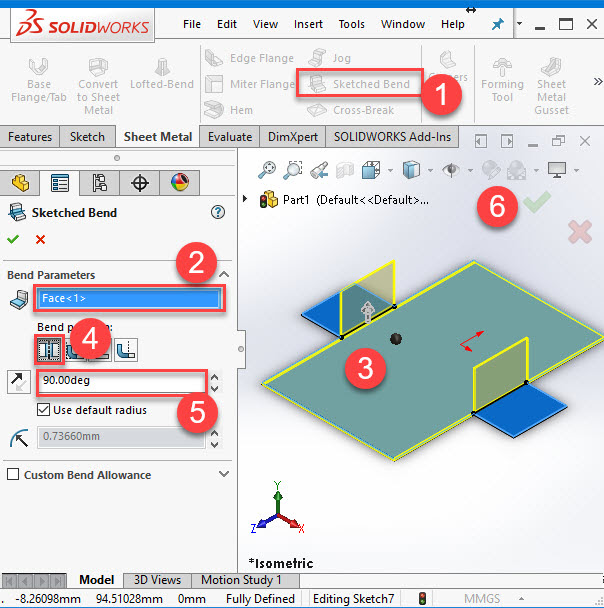Enable Custom Bend Allowance checkbox
This screenshot has height=608, width=604.
(x=13, y=474)
